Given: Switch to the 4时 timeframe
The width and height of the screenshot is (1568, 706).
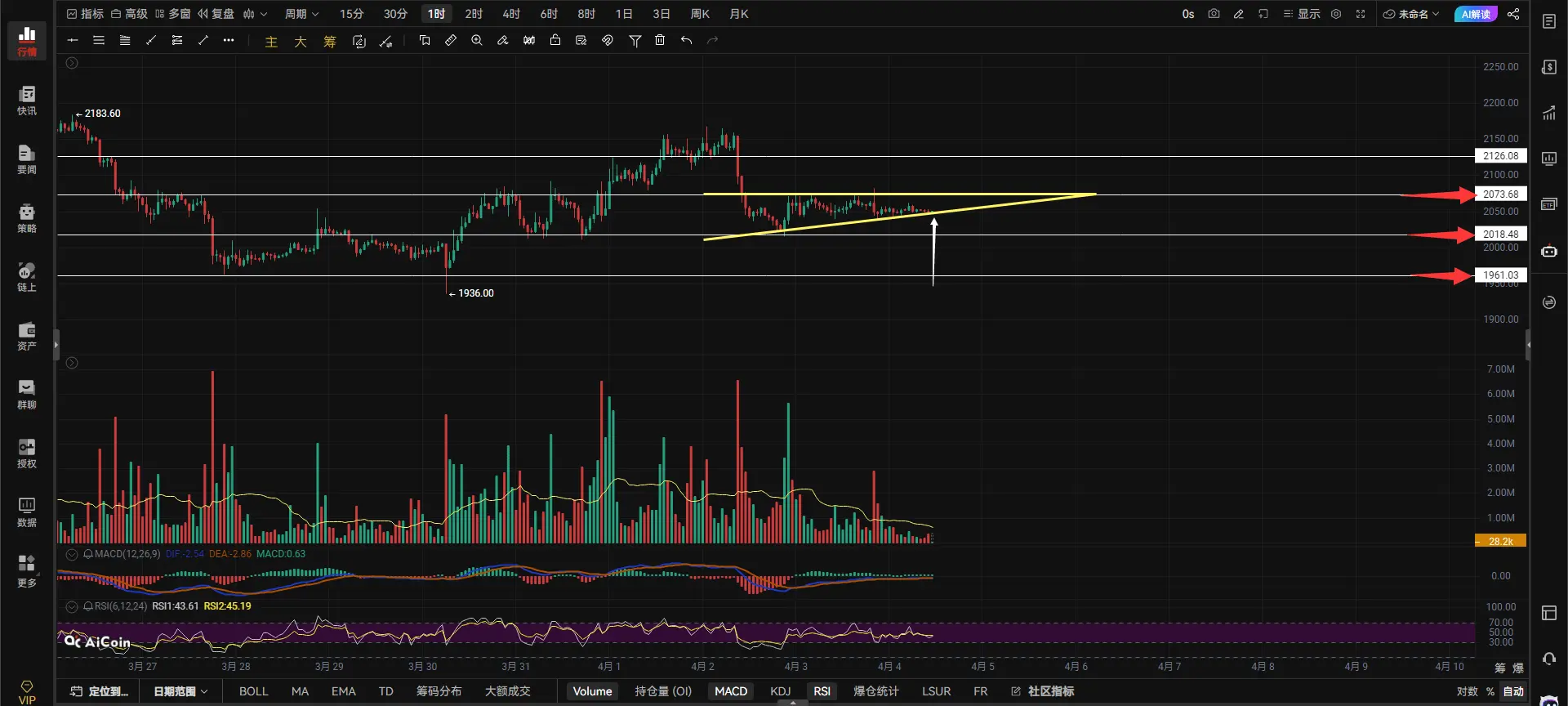Looking at the screenshot, I should 511,14.
